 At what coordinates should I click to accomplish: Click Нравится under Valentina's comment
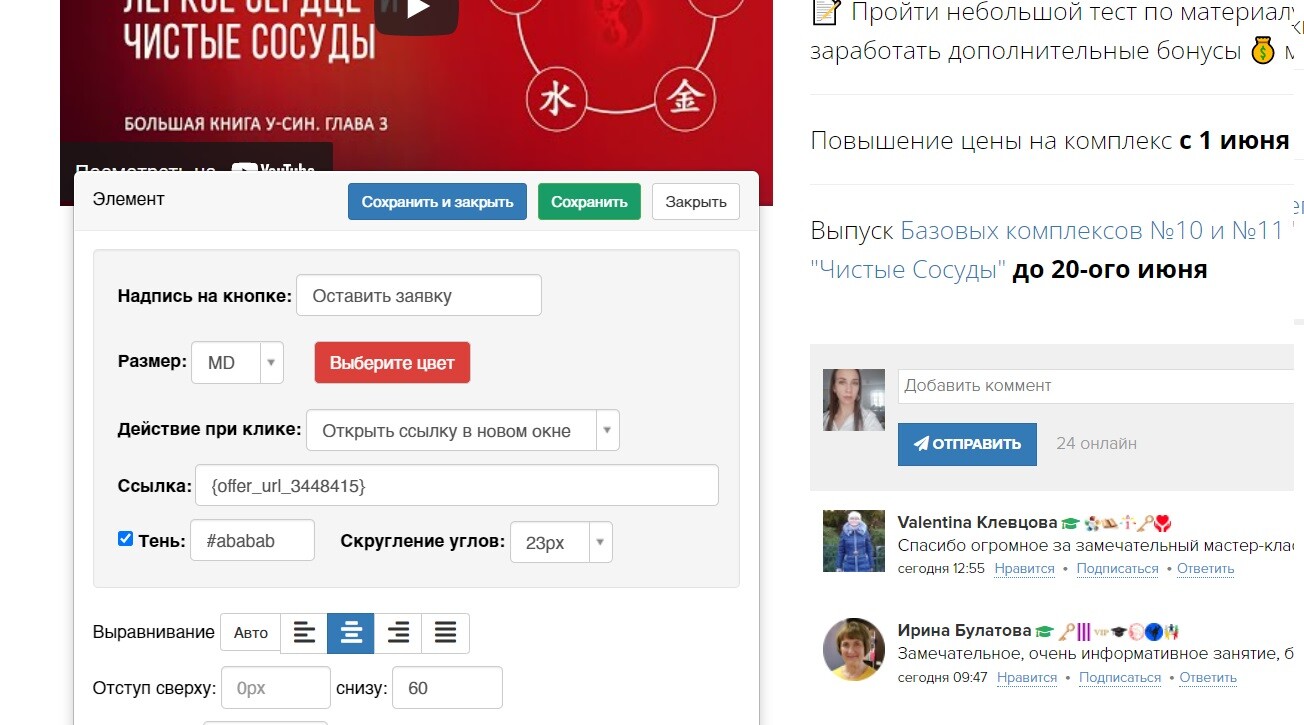1025,569
